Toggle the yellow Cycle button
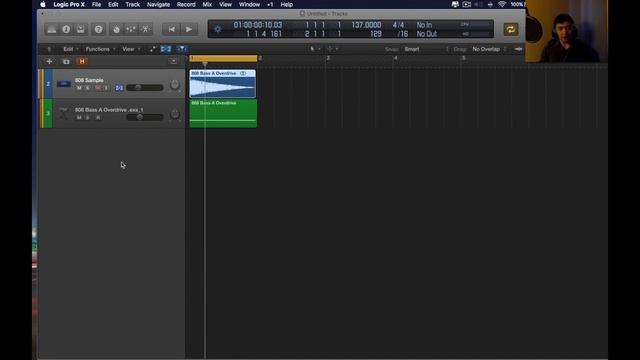Screen dimensions: 640x360 511,29
